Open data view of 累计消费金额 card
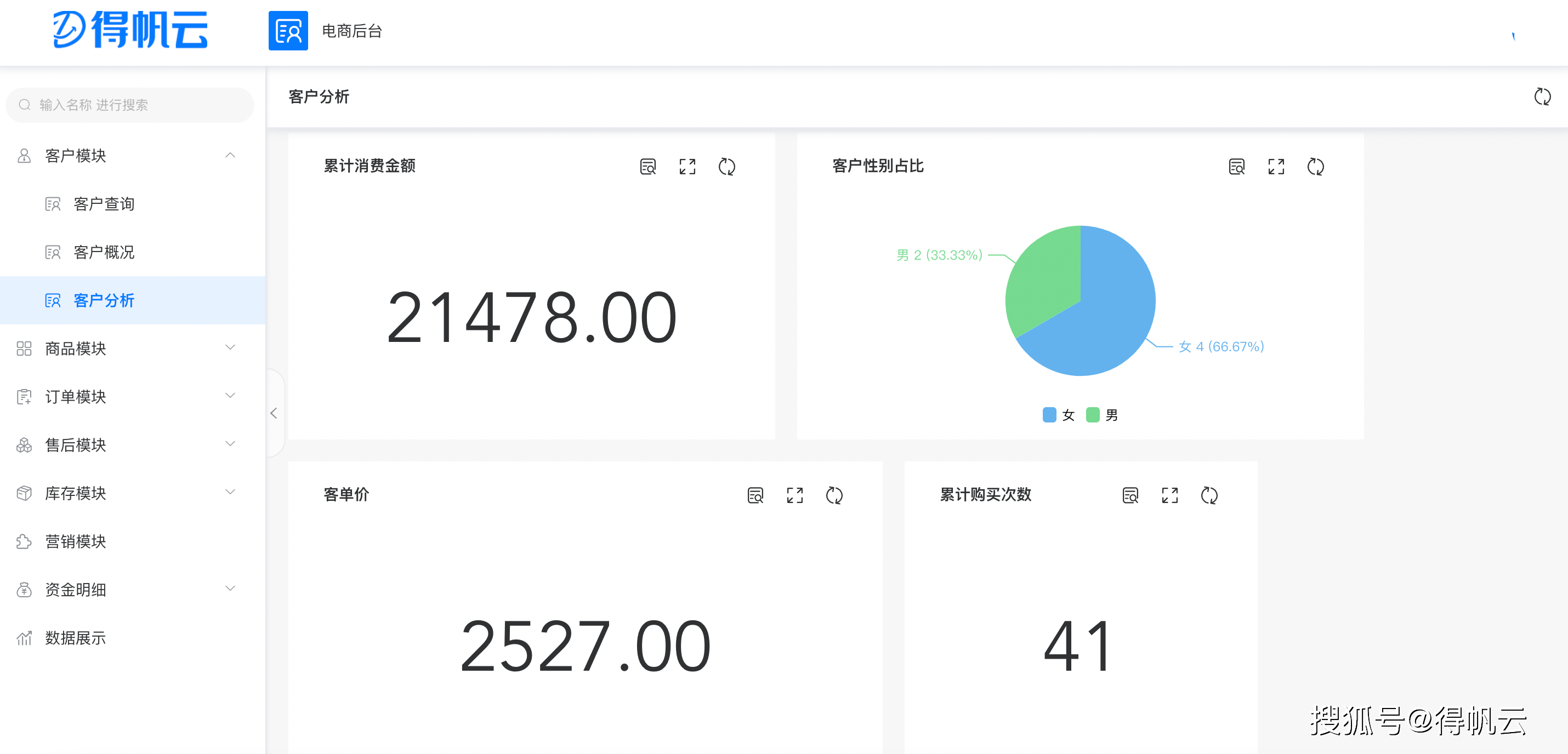This screenshot has height=754, width=1568. [647, 167]
